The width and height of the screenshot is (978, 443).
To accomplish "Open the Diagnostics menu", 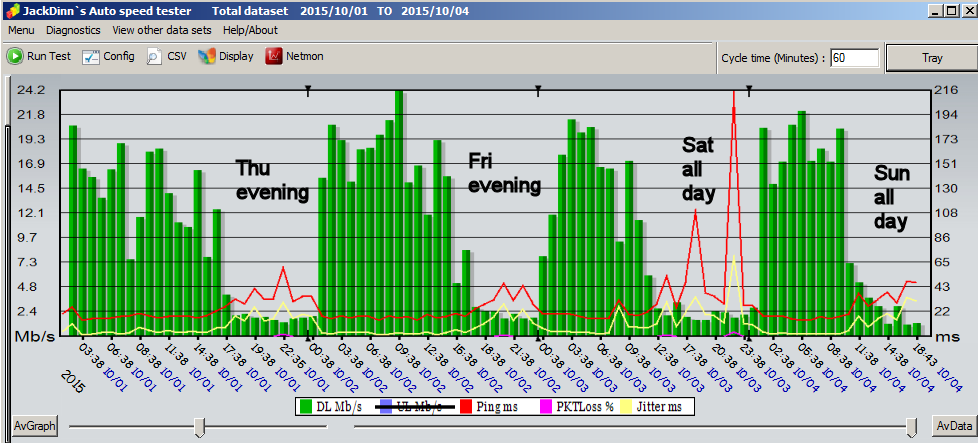I will pyautogui.click(x=74, y=30).
